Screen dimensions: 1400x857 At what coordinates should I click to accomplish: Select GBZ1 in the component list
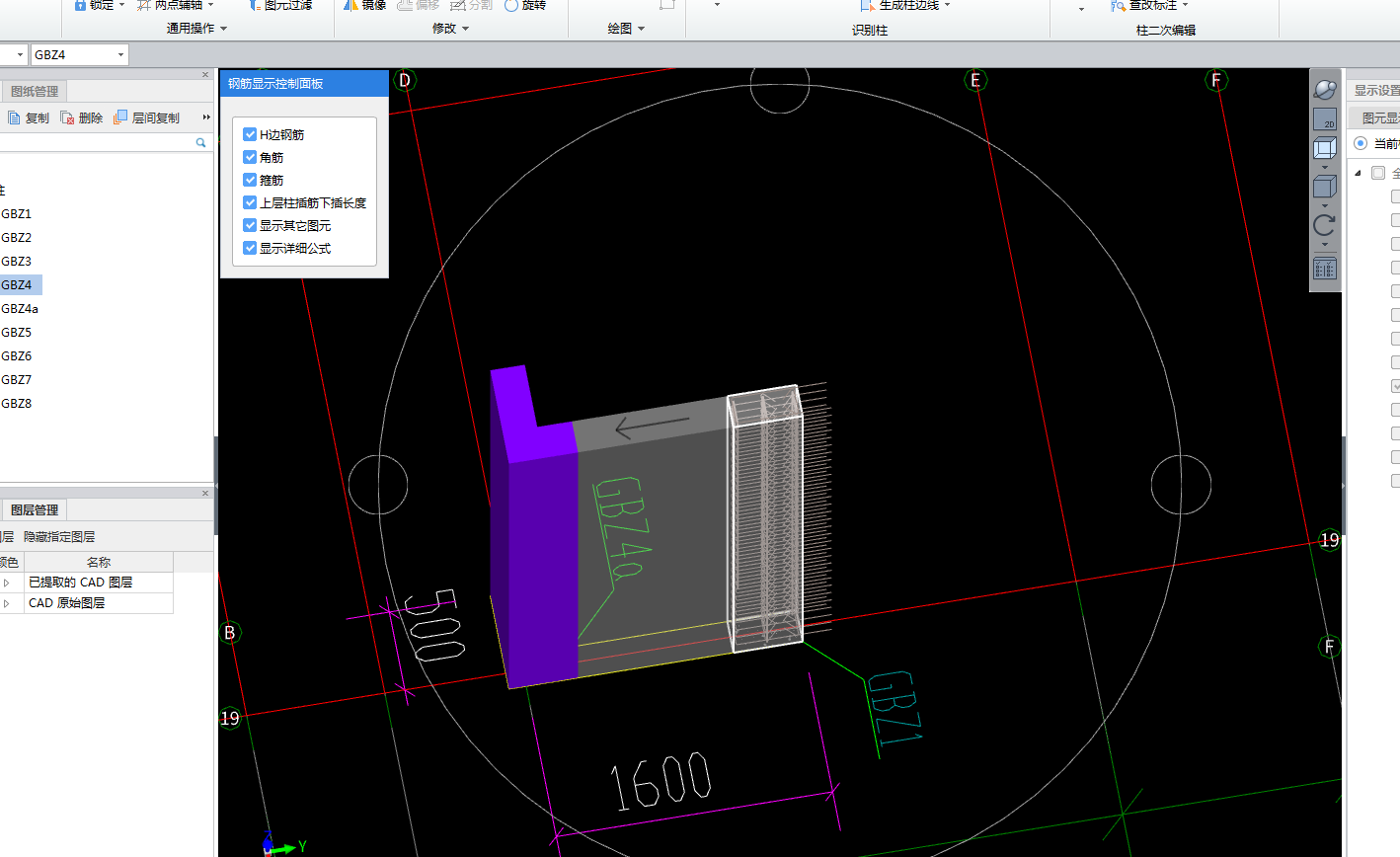coord(16,214)
